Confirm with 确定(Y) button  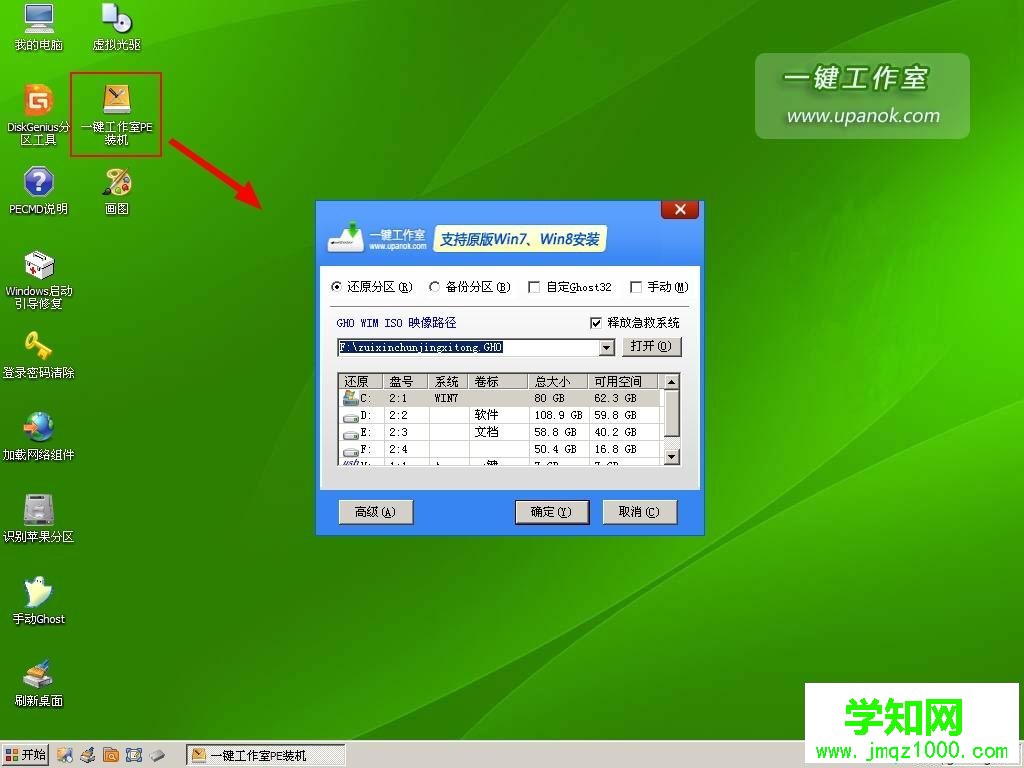coord(551,512)
